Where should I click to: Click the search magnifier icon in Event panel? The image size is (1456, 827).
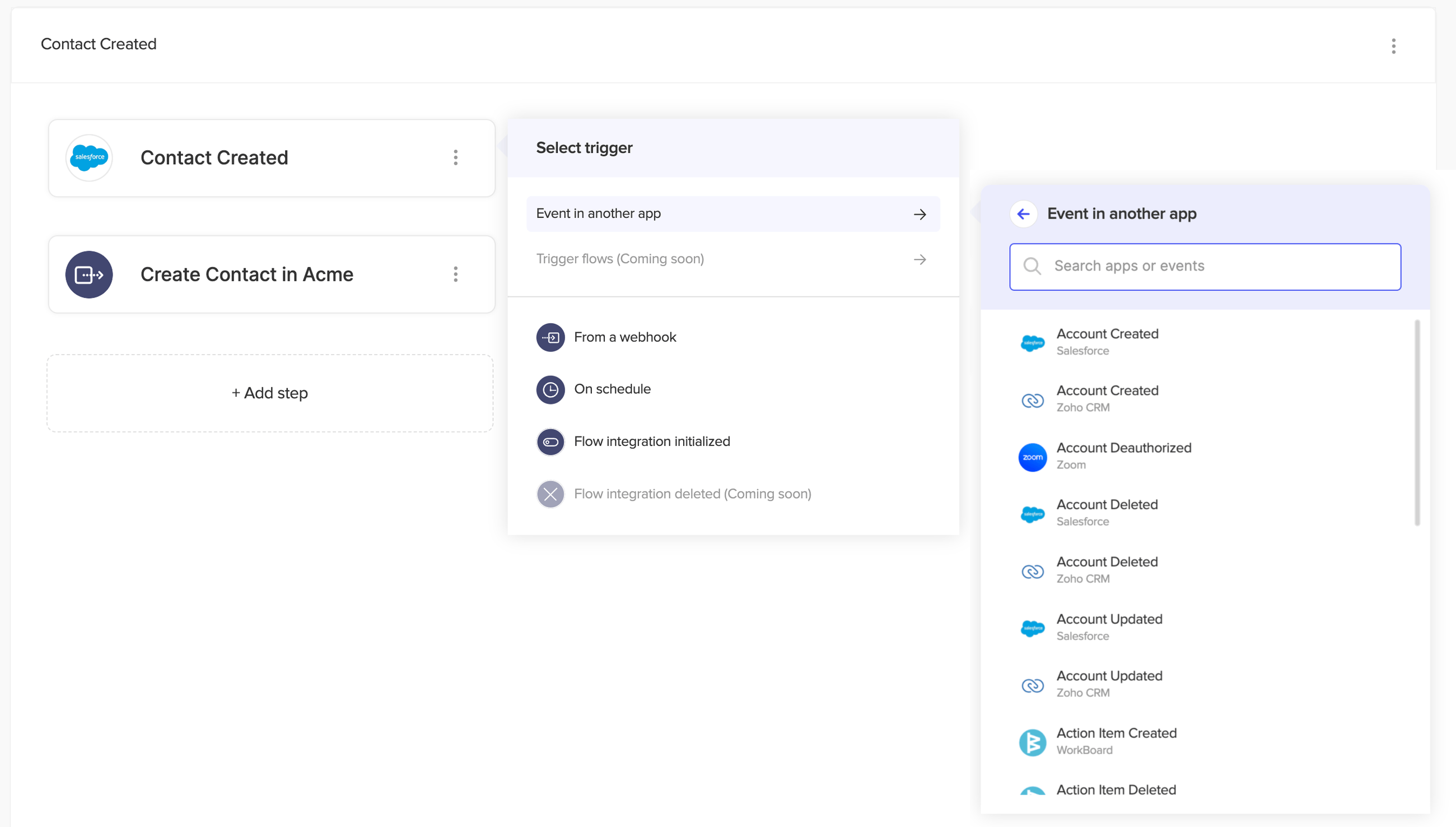point(1033,266)
